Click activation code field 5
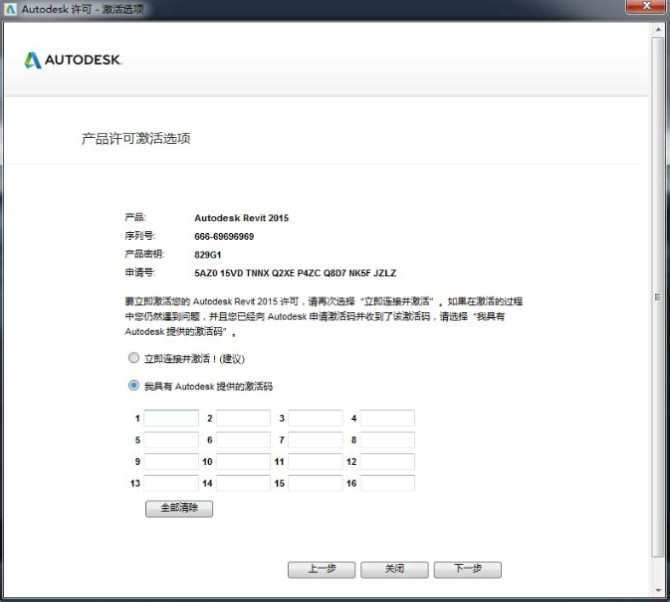670x602 pixels. [x=171, y=440]
